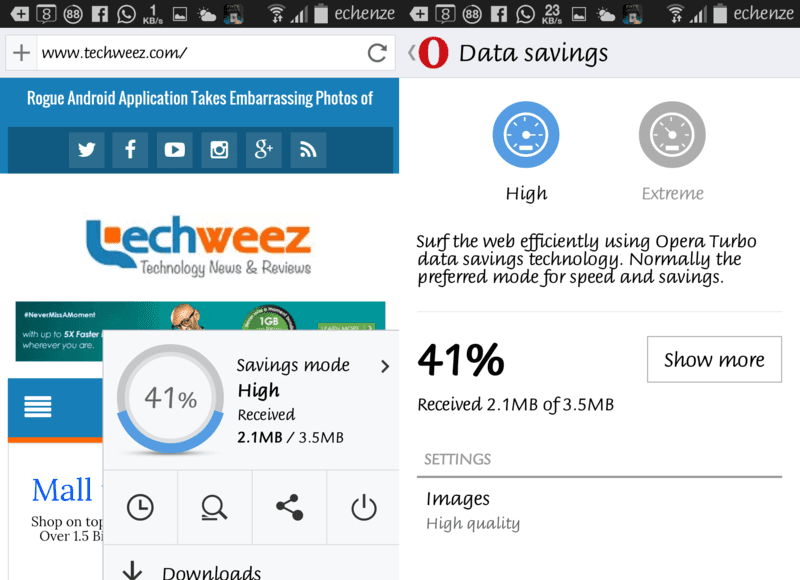Open the Instagram social icon
The image size is (800, 580).
(x=219, y=150)
